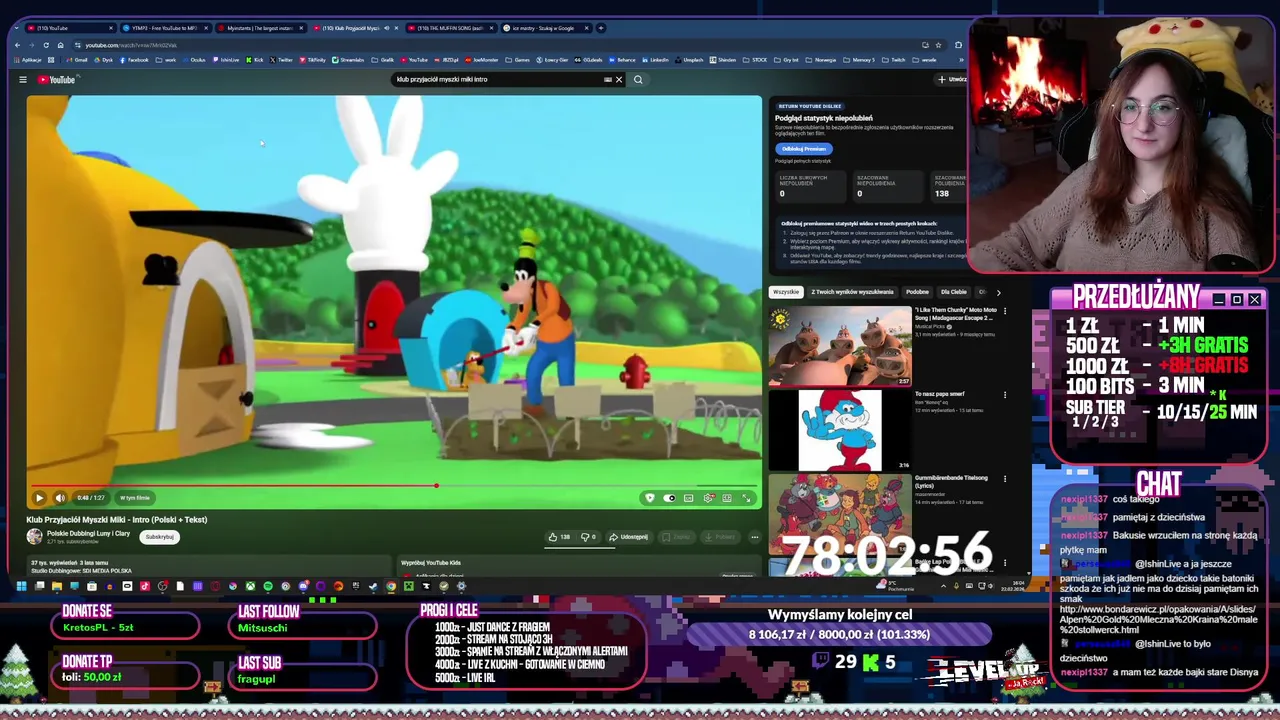Open the on-screen keyboard in the search box

tap(607, 80)
